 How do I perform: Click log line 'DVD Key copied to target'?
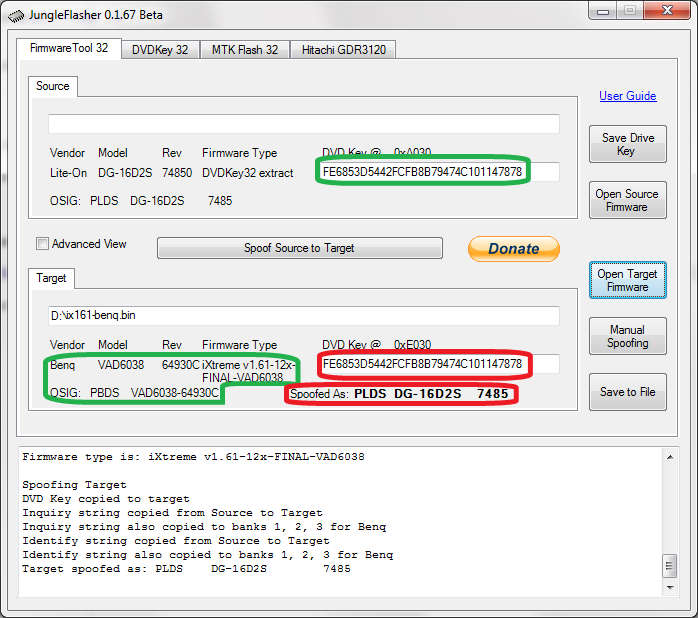(x=106, y=499)
